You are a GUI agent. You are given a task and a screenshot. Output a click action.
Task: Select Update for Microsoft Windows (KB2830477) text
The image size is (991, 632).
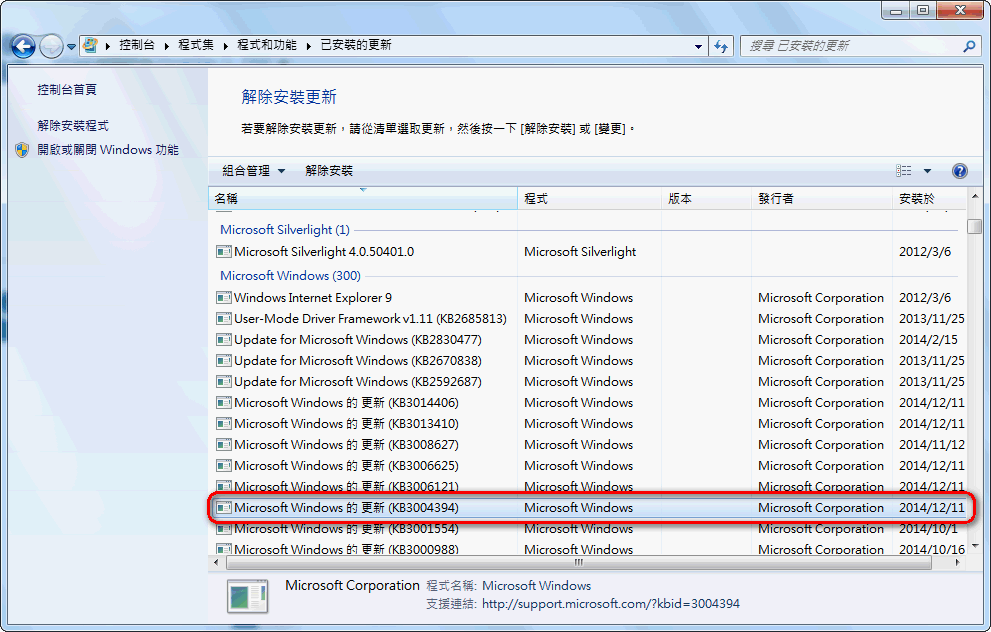(358, 339)
